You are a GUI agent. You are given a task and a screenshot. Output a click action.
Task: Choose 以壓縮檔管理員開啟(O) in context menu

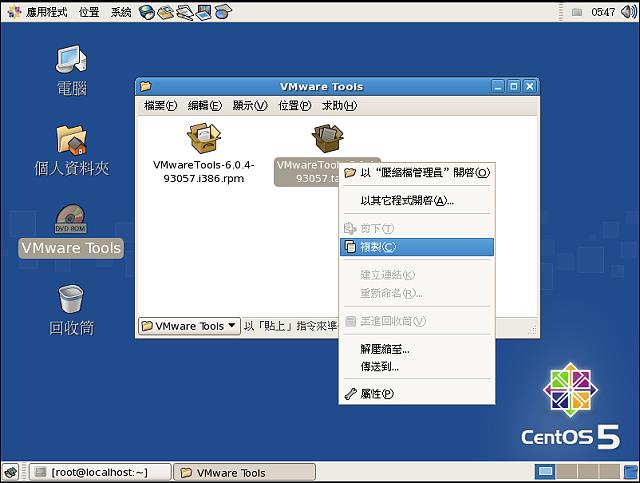417,173
